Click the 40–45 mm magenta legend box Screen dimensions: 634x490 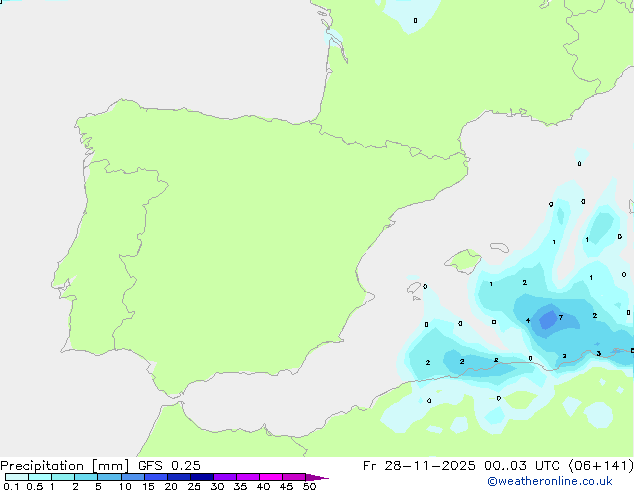point(271,477)
